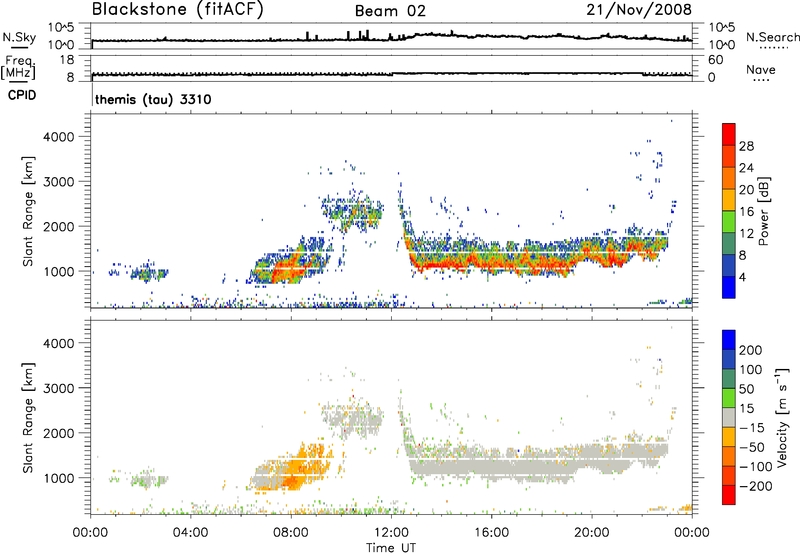Click the 18 tick on frequency axis

point(67,60)
